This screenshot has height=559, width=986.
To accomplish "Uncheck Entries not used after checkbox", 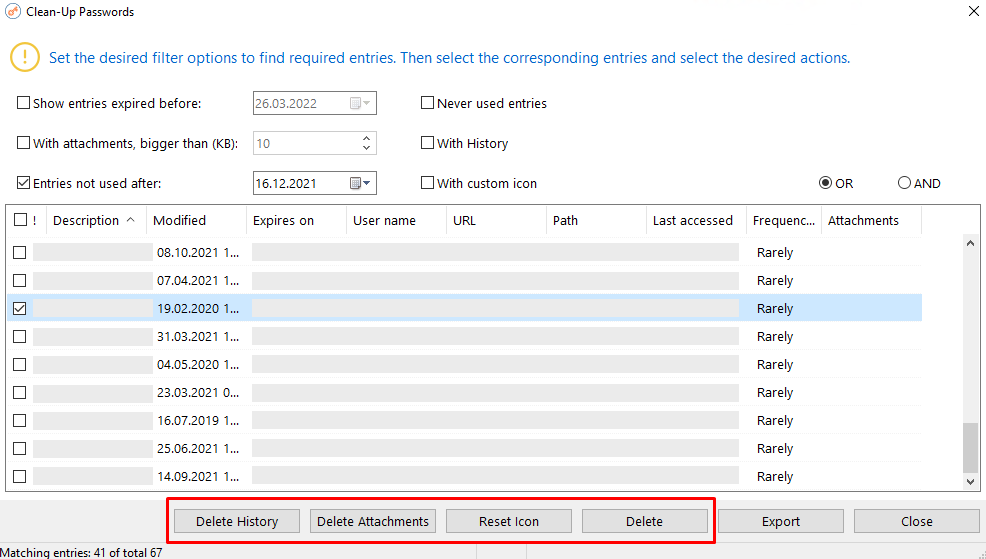I will [x=23, y=183].
